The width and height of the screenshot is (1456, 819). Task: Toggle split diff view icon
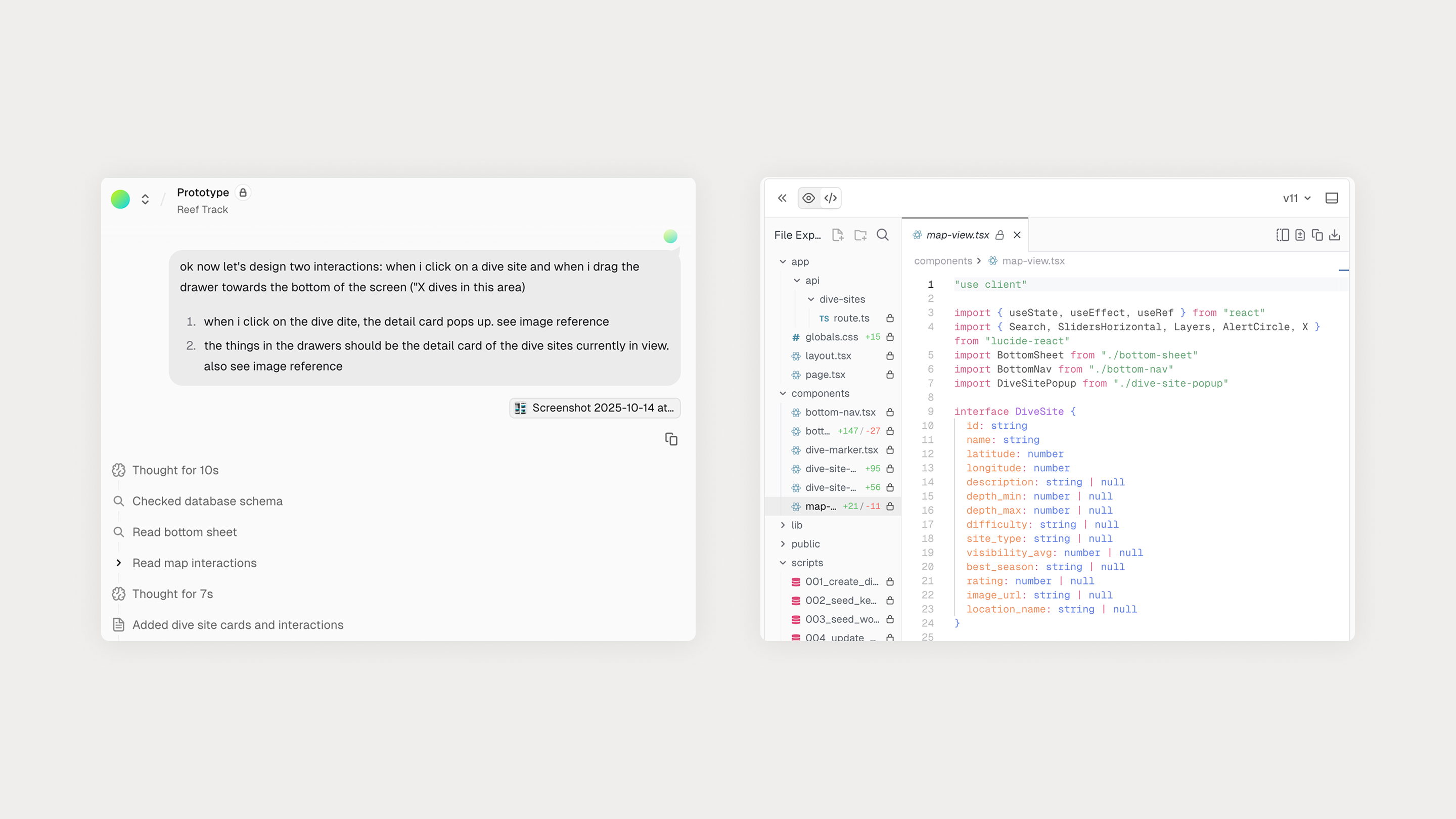coord(1283,235)
